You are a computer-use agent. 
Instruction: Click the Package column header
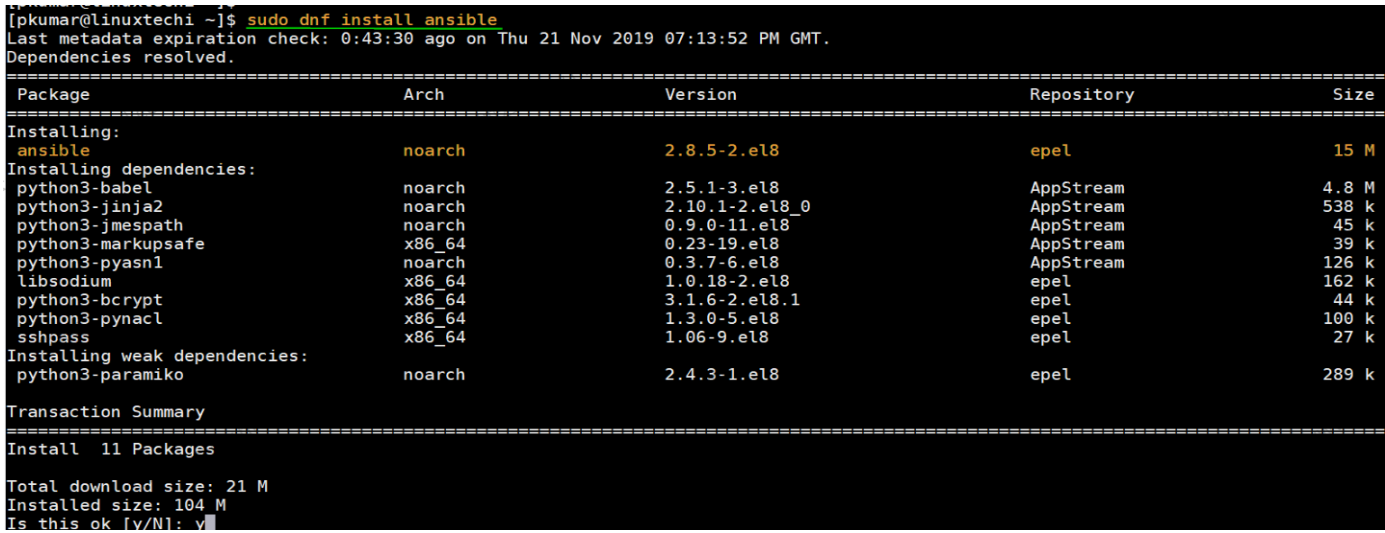coord(53,94)
